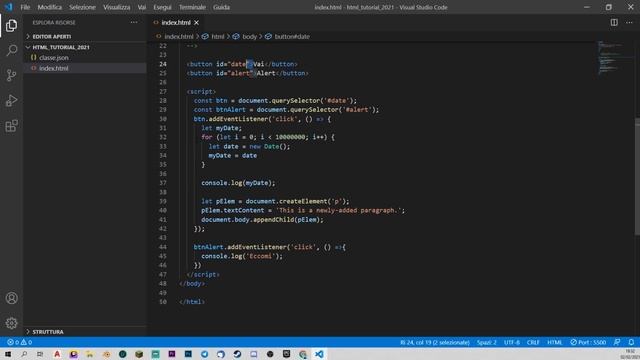Close the index.html editor tab
The height and width of the screenshot is (360, 640).
(197, 22)
